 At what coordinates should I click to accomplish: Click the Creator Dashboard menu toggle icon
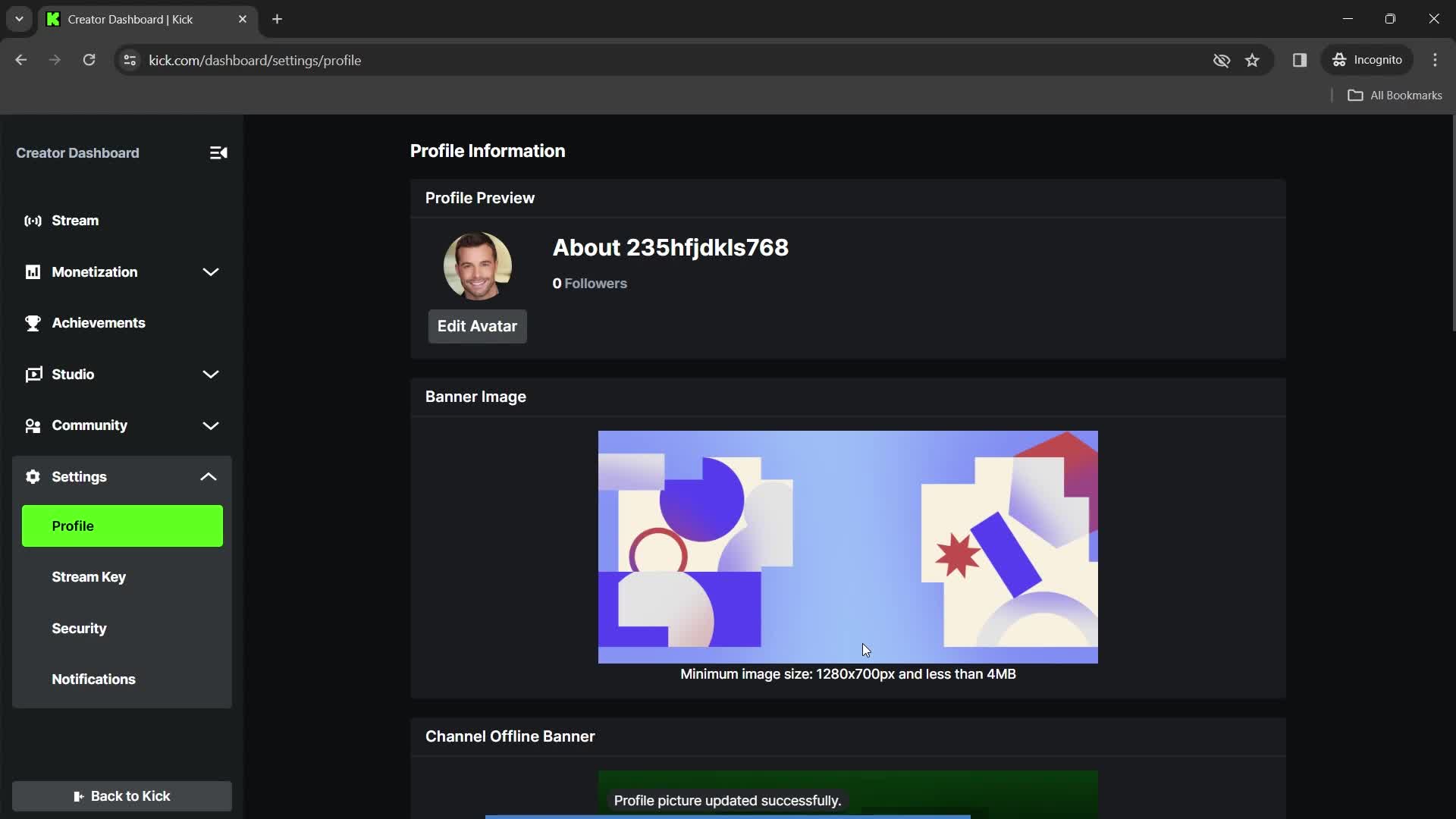[218, 152]
